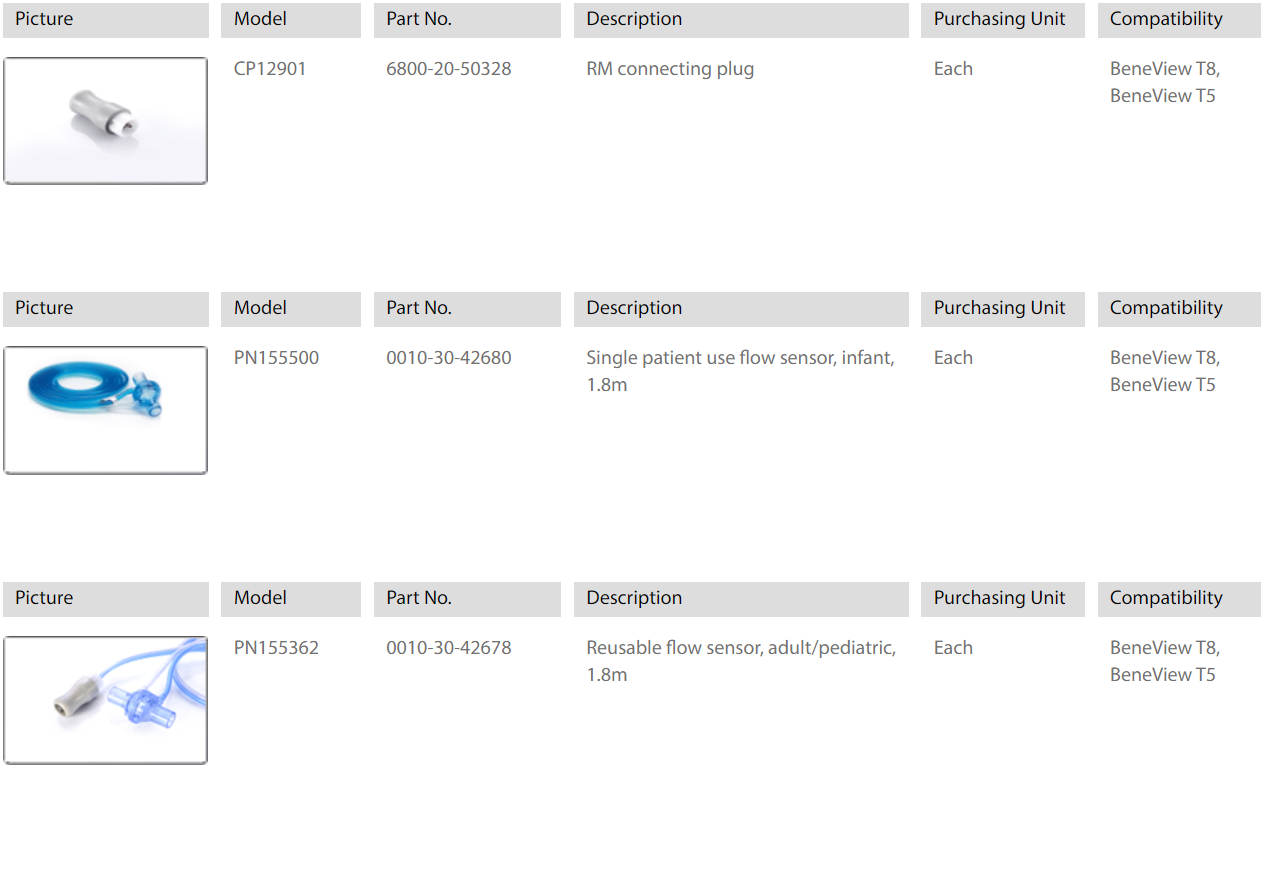The width and height of the screenshot is (1265, 878).
Task: Select part number 0010-30-42678
Action: (448, 648)
